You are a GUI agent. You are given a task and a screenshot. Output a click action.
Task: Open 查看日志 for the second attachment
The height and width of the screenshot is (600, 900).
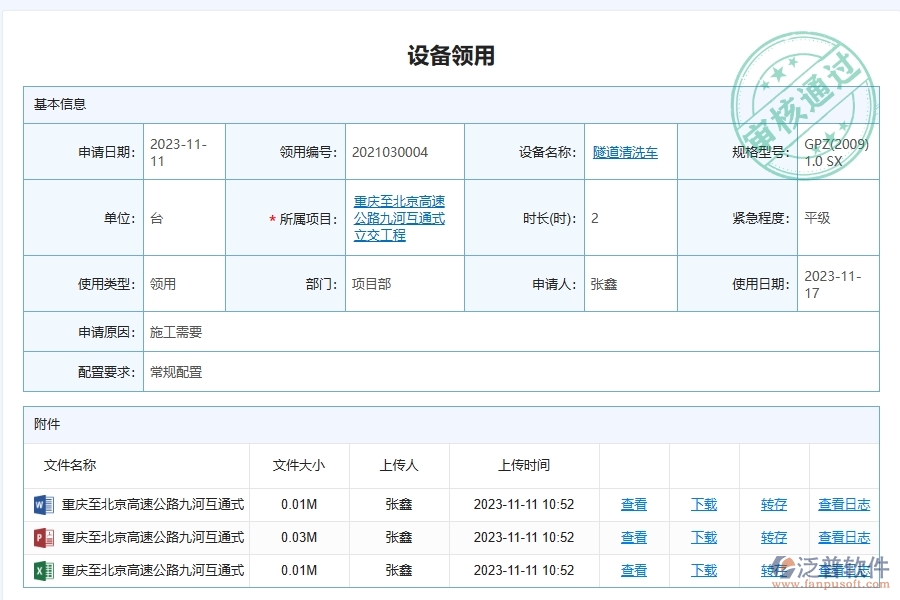point(843,537)
